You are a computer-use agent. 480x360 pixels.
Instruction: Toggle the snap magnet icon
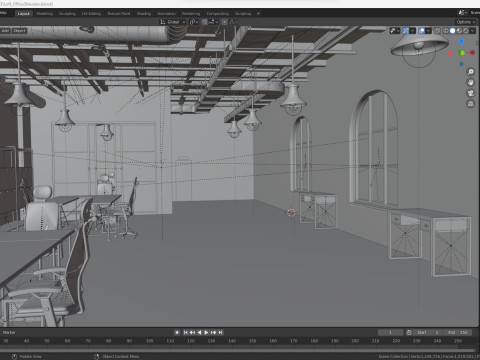[x=204, y=22]
